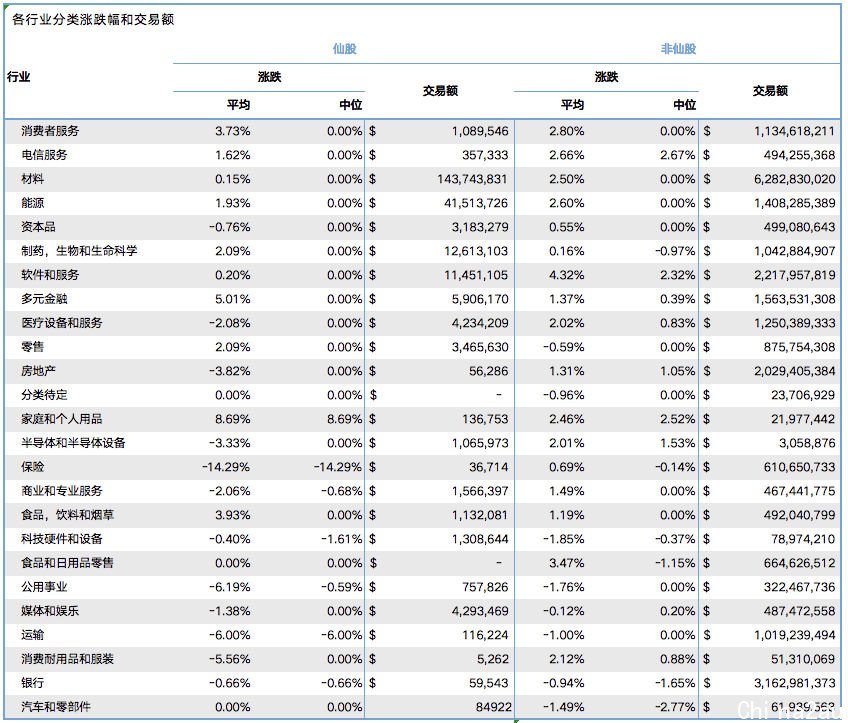Select the 运输 row label
The width and height of the screenshot is (848, 723).
(32, 635)
